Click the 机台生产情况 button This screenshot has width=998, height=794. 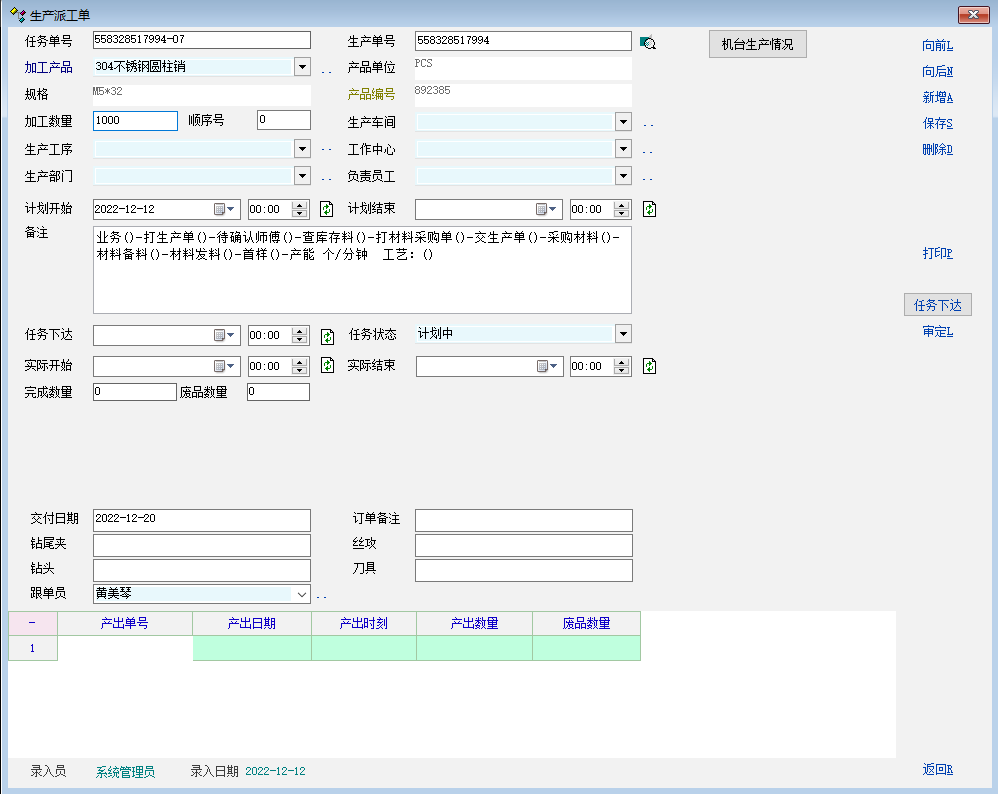pos(757,45)
